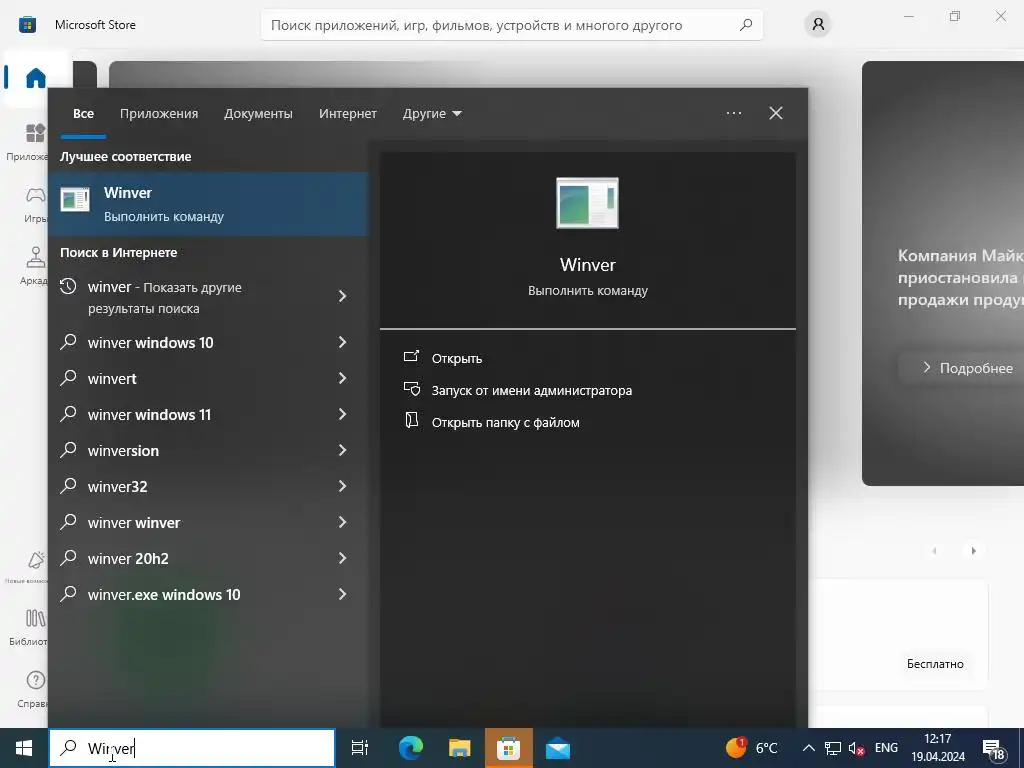Expand arrow for 'winver.exe windows 10' suggestion

342,594
